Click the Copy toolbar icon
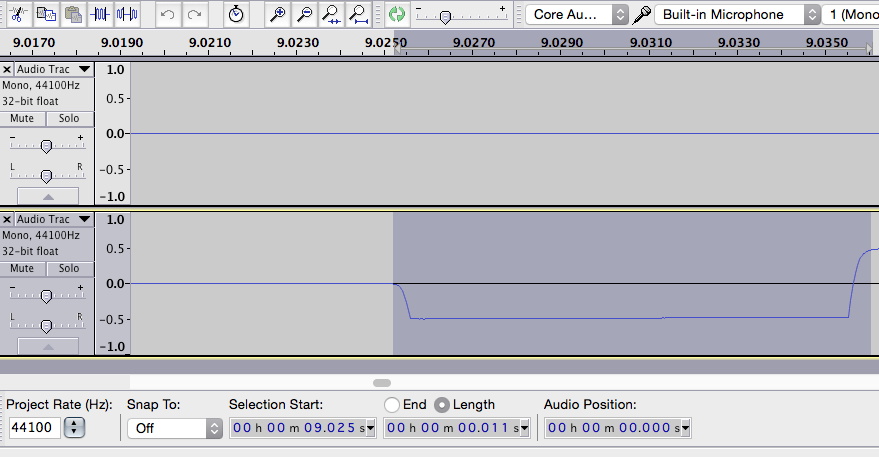 (45, 14)
